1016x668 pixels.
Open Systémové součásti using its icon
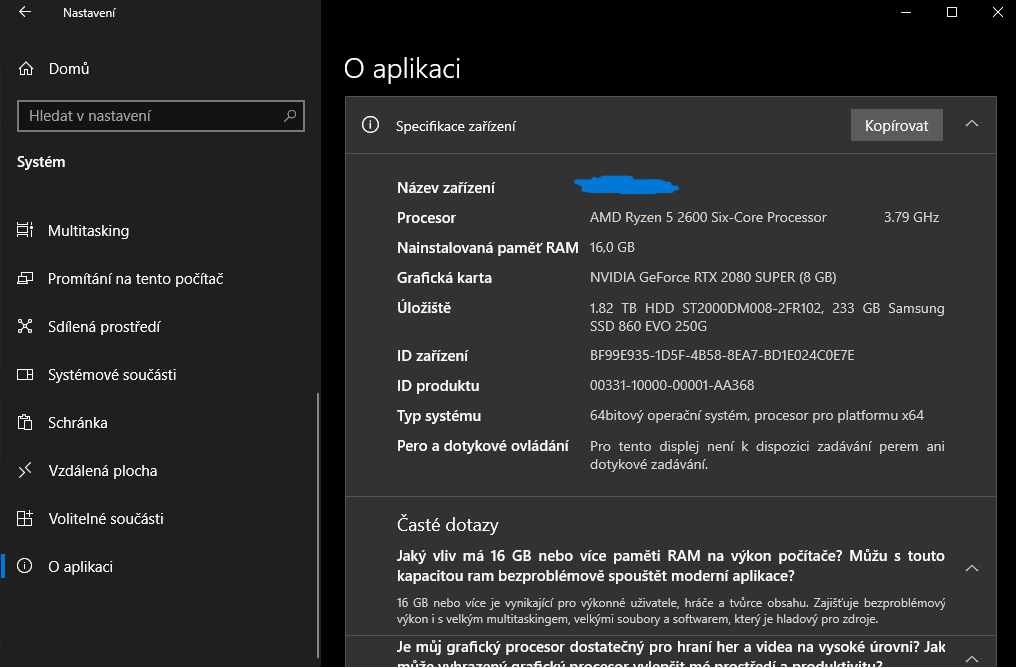coord(25,374)
